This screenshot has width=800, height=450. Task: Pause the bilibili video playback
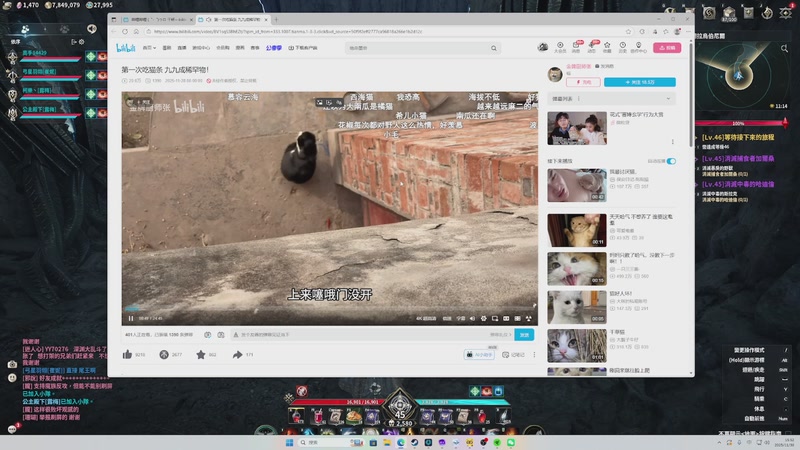coord(131,318)
